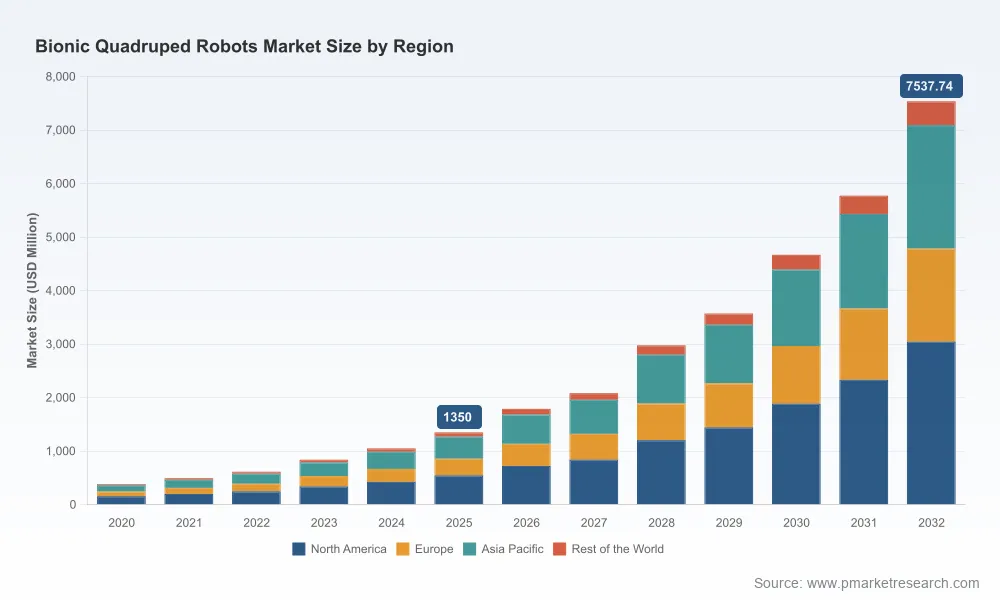
Task: Click the 2028 x-axis label
Action: pos(661,523)
